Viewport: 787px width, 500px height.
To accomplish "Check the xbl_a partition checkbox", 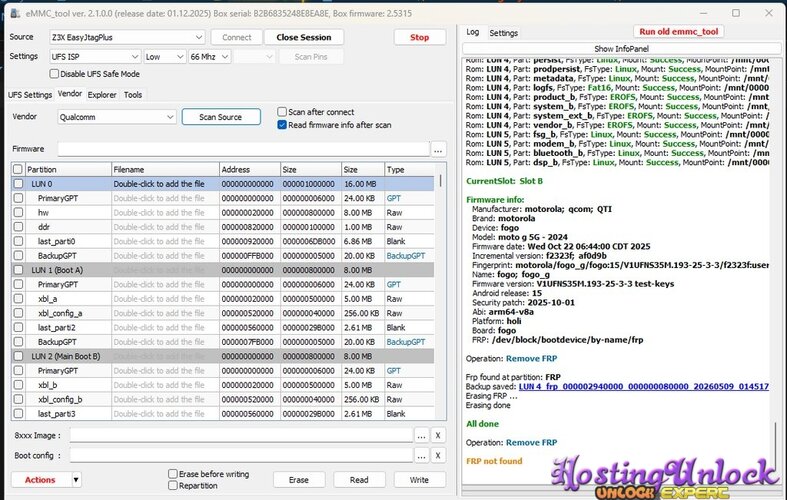I will (18, 299).
